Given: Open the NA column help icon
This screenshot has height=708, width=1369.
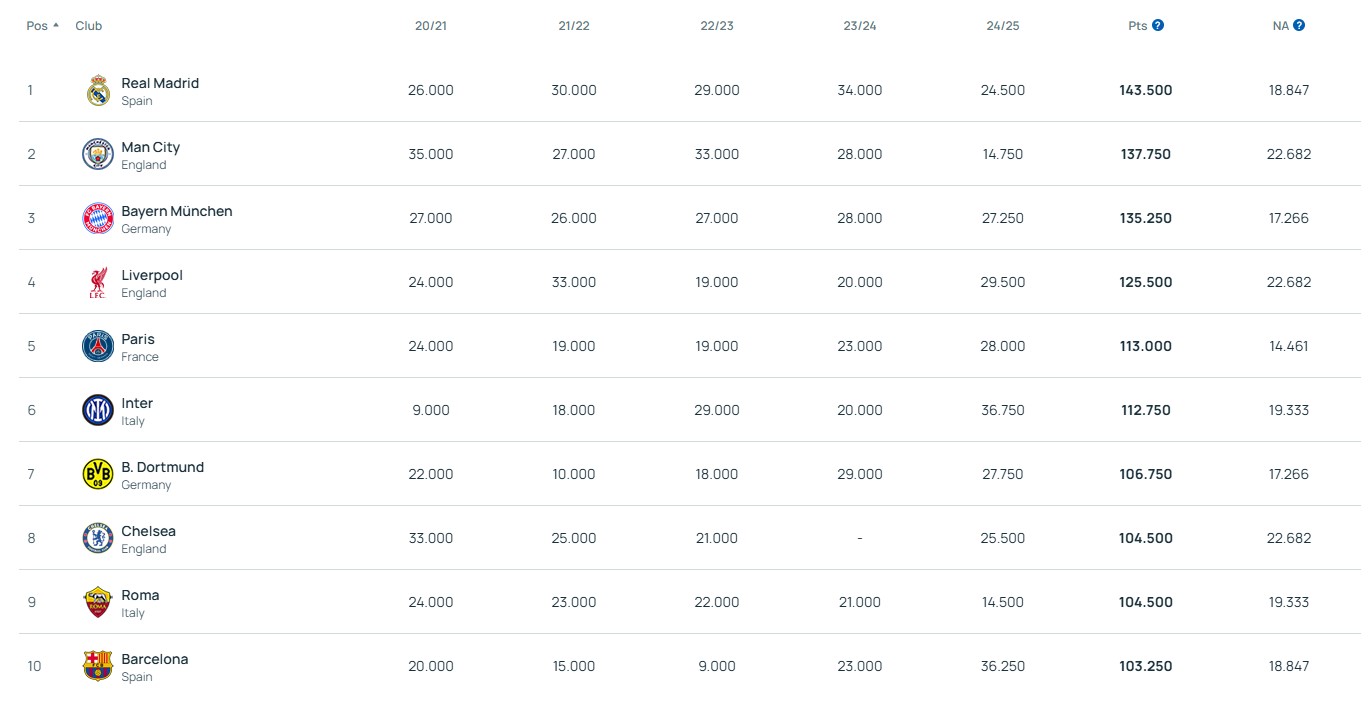Looking at the screenshot, I should [1299, 25].
